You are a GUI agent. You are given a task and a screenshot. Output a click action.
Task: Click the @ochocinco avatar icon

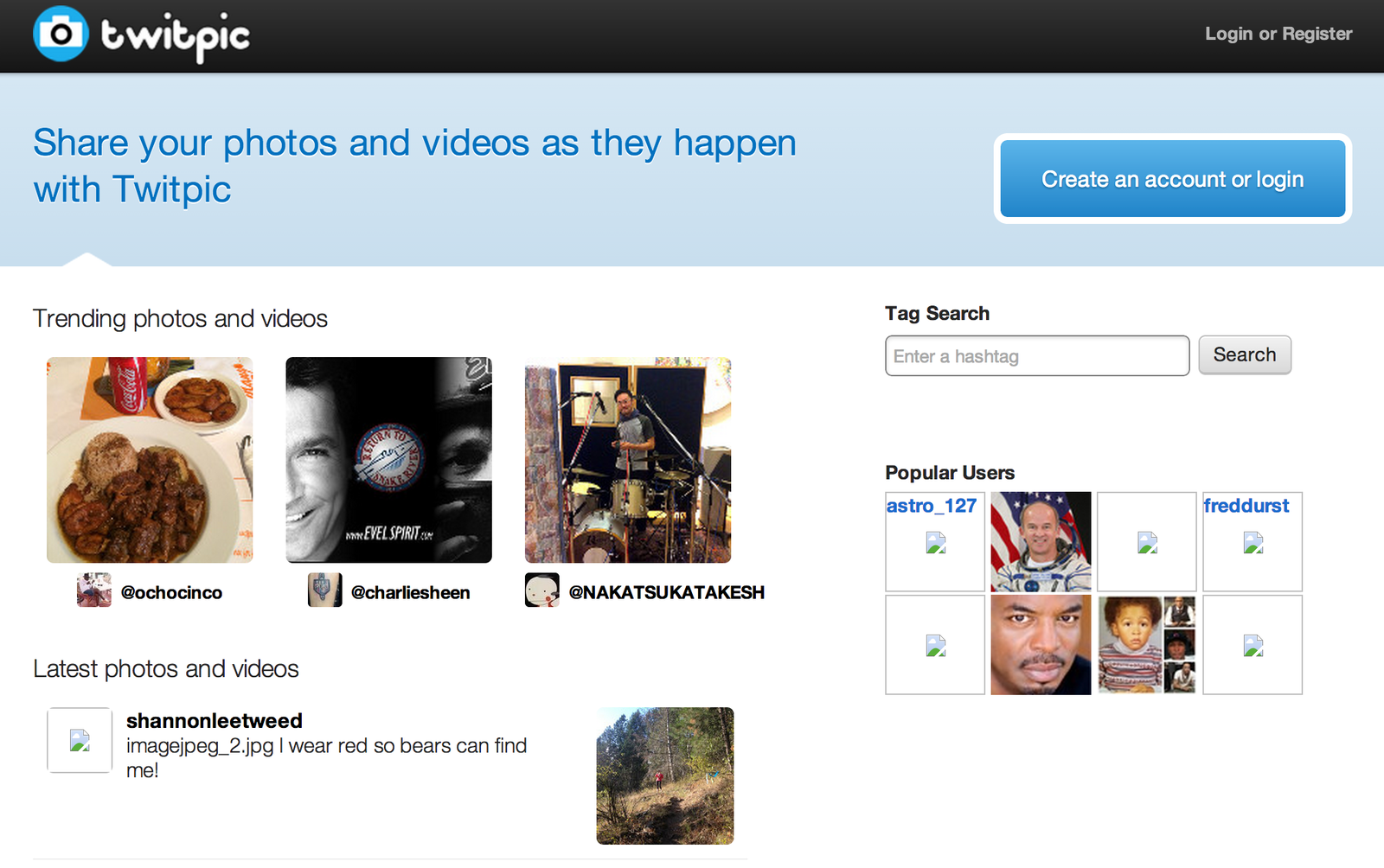94,590
